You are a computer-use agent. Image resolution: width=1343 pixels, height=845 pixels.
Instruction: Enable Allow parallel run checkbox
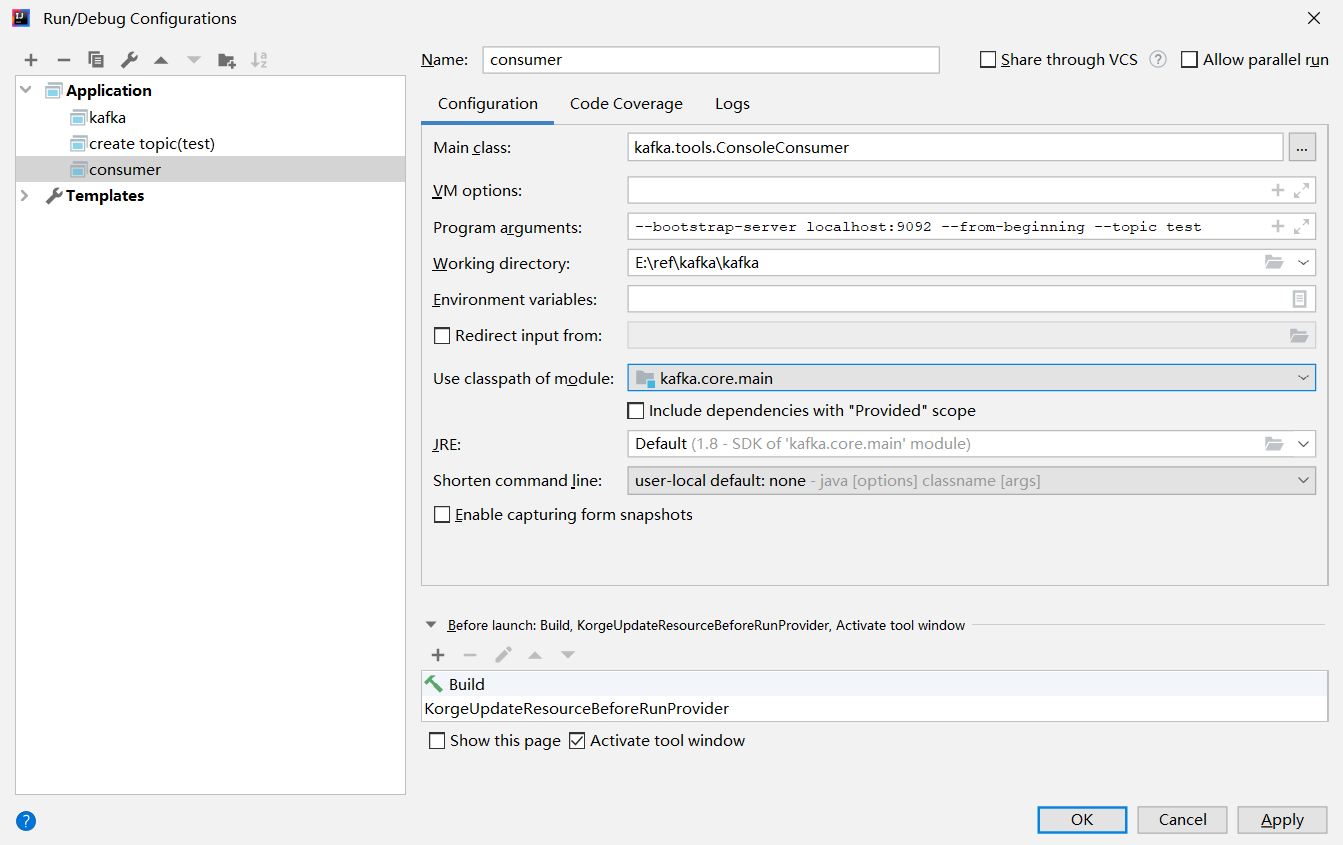pyautogui.click(x=1189, y=60)
